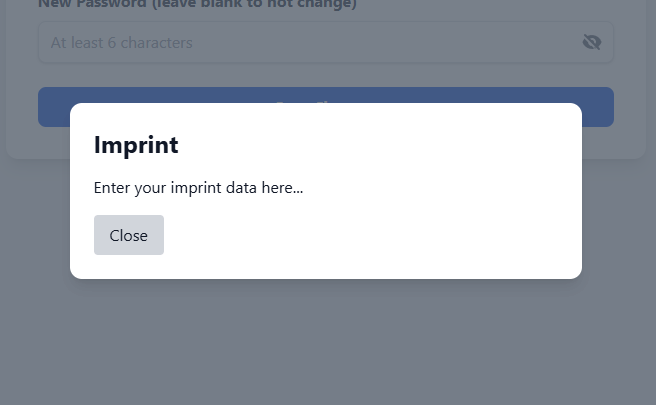Dismiss dialog by clicking backdrop below it
656x405 pixels.
326,340
